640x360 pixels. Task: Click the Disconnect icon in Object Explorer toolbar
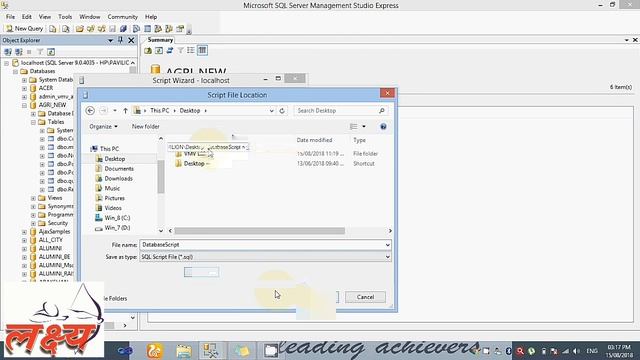[x=19, y=52]
